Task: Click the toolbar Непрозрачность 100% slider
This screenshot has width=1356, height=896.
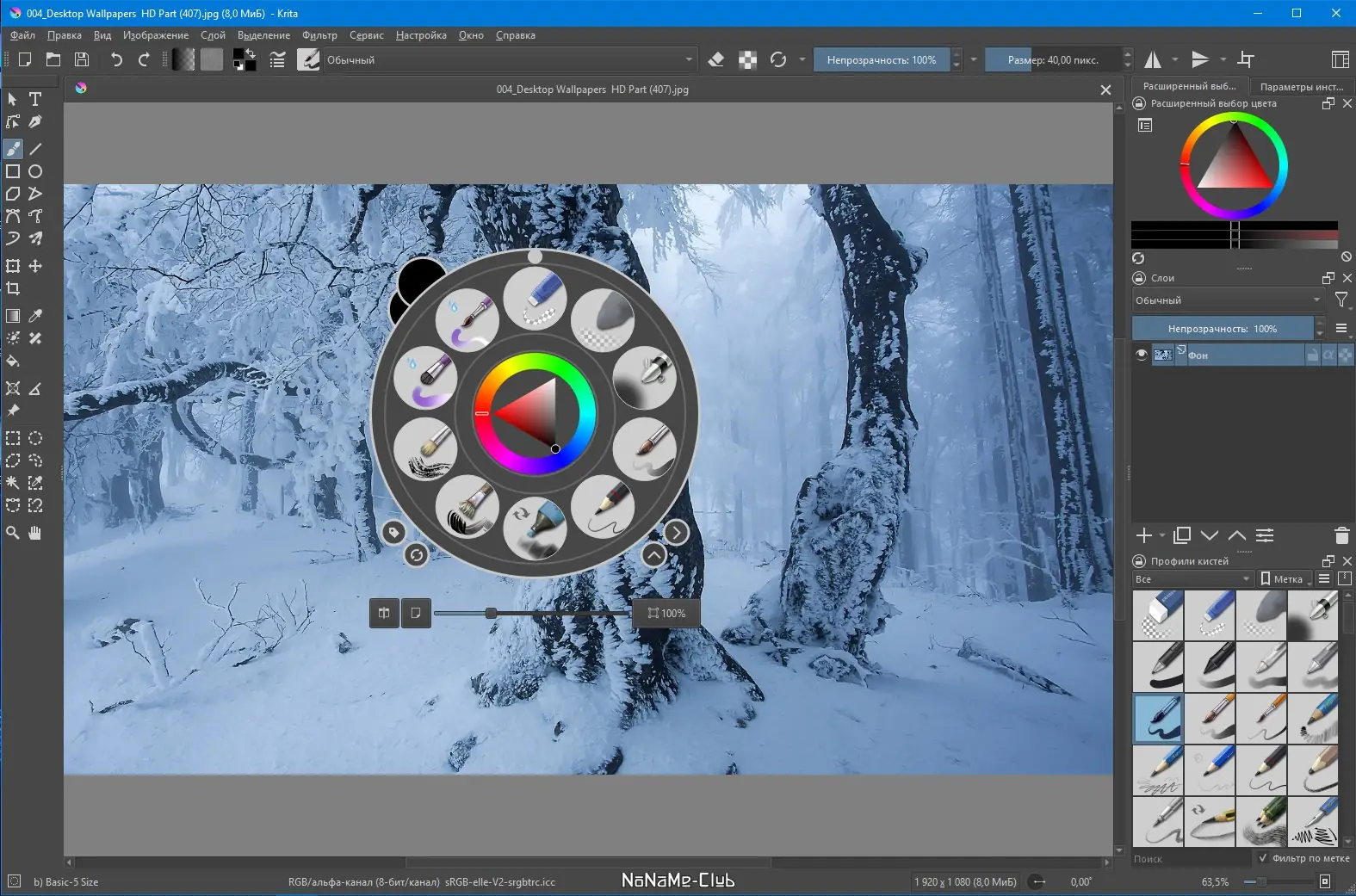Action: tap(882, 59)
